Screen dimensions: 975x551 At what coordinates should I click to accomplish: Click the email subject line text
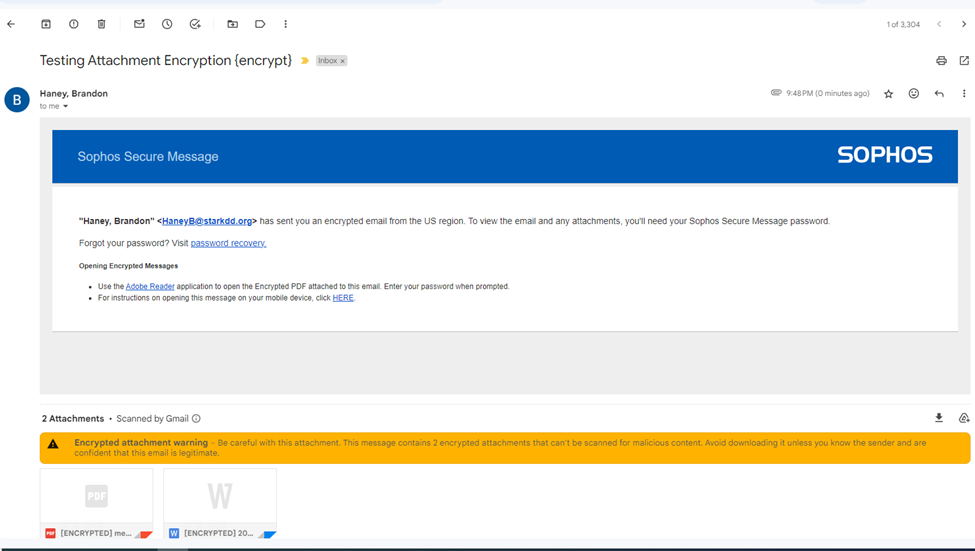click(x=166, y=60)
